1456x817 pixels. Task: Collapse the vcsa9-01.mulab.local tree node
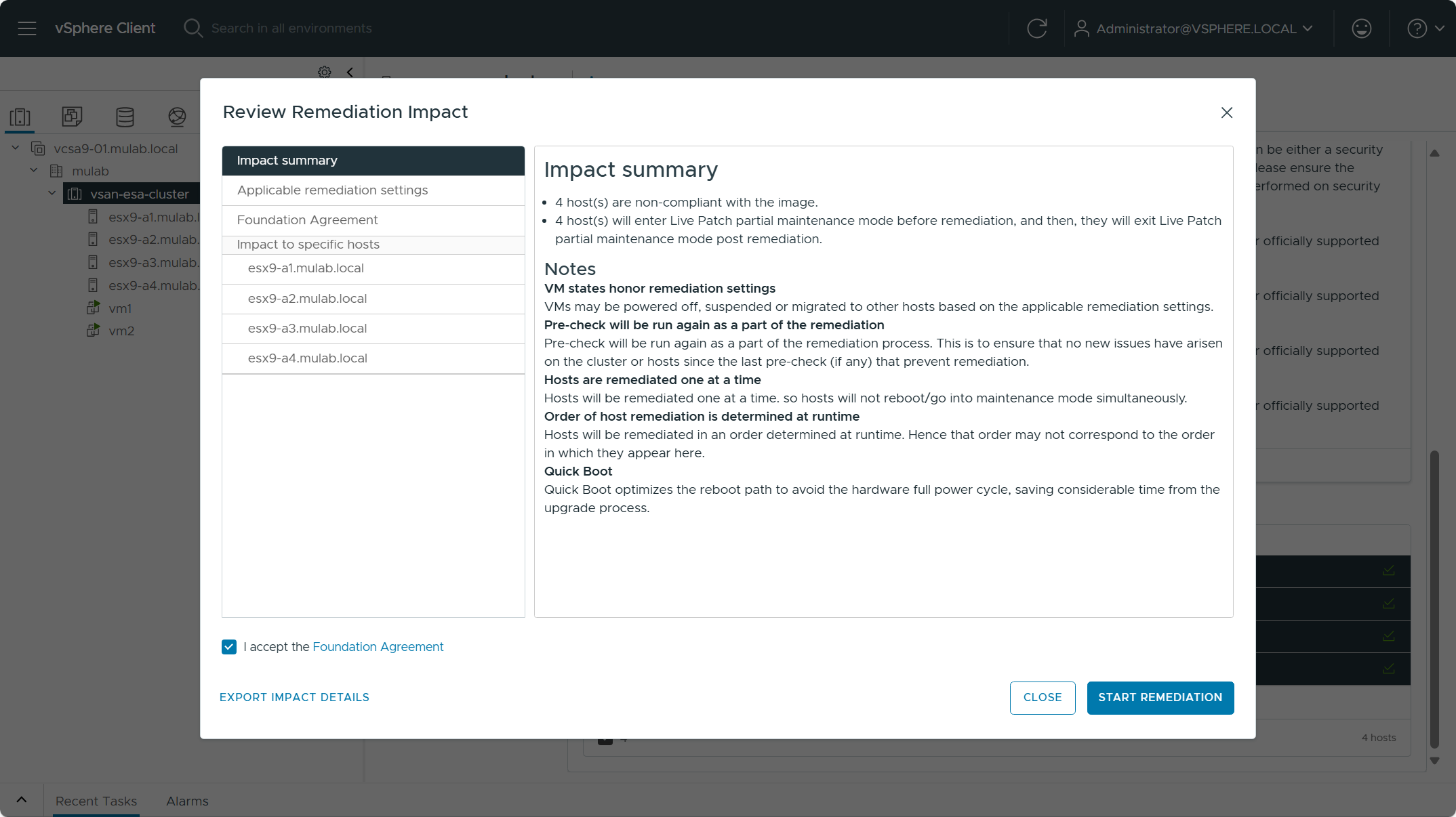(x=16, y=148)
